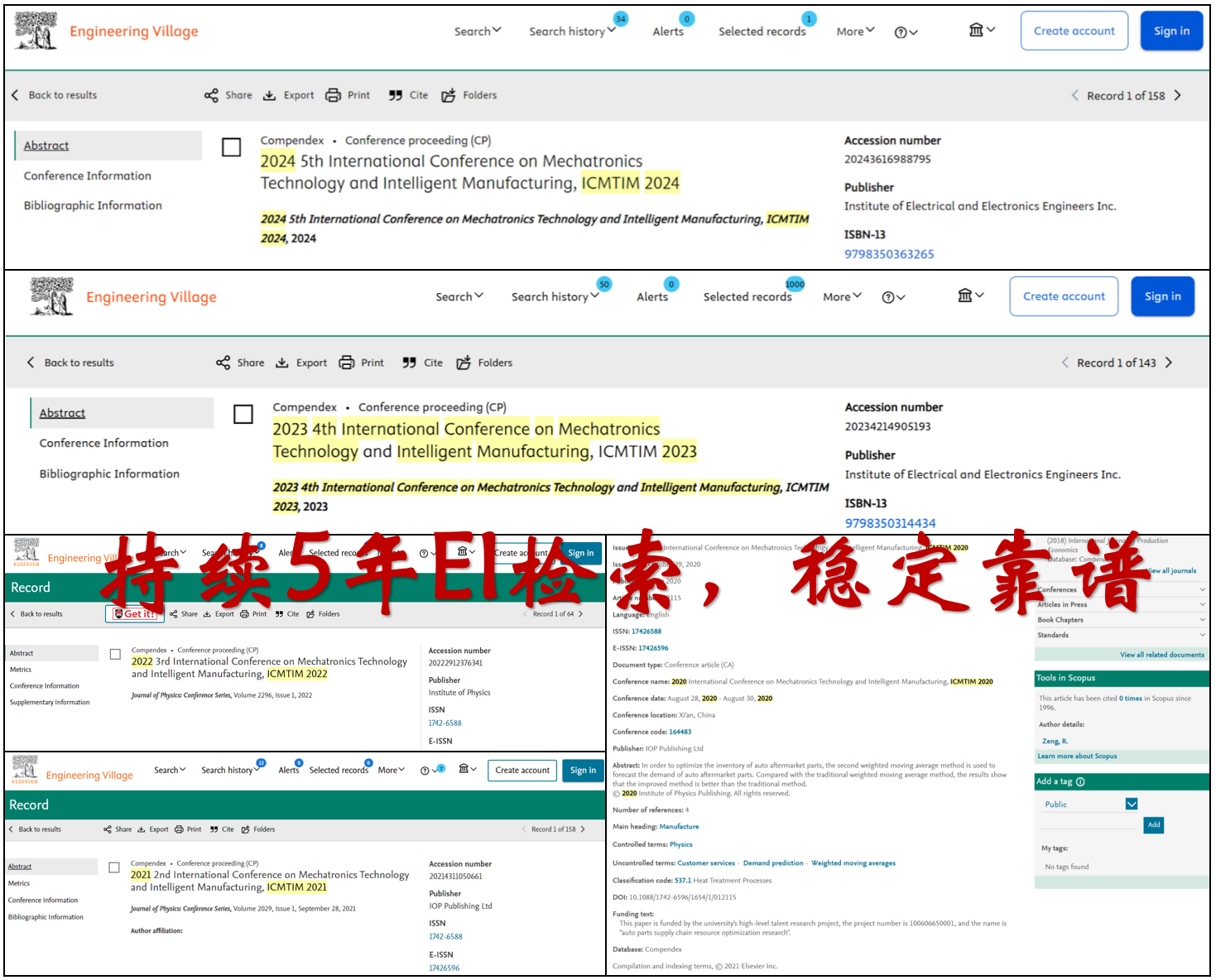Expand Standards related section

[x=1122, y=635]
